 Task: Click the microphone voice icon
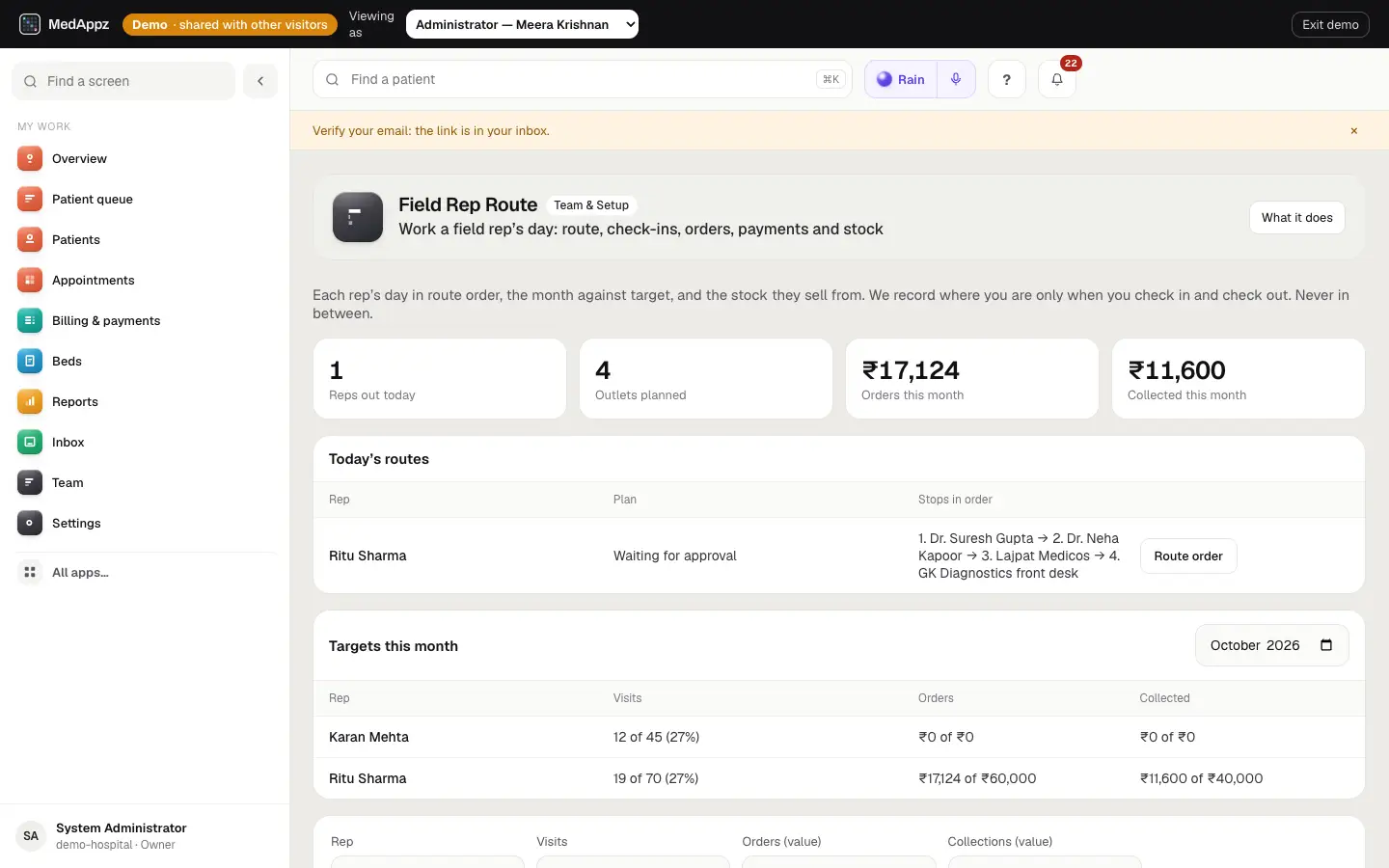point(956,79)
